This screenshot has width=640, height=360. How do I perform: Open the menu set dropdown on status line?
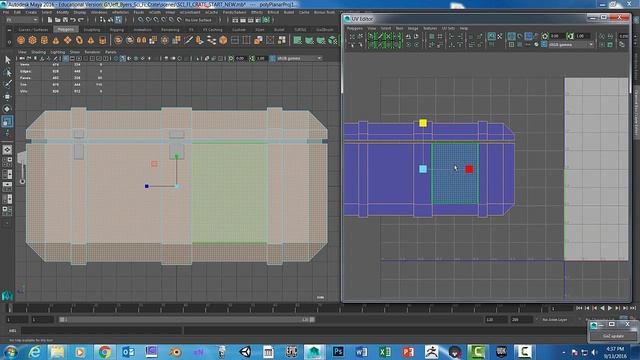[22, 20]
